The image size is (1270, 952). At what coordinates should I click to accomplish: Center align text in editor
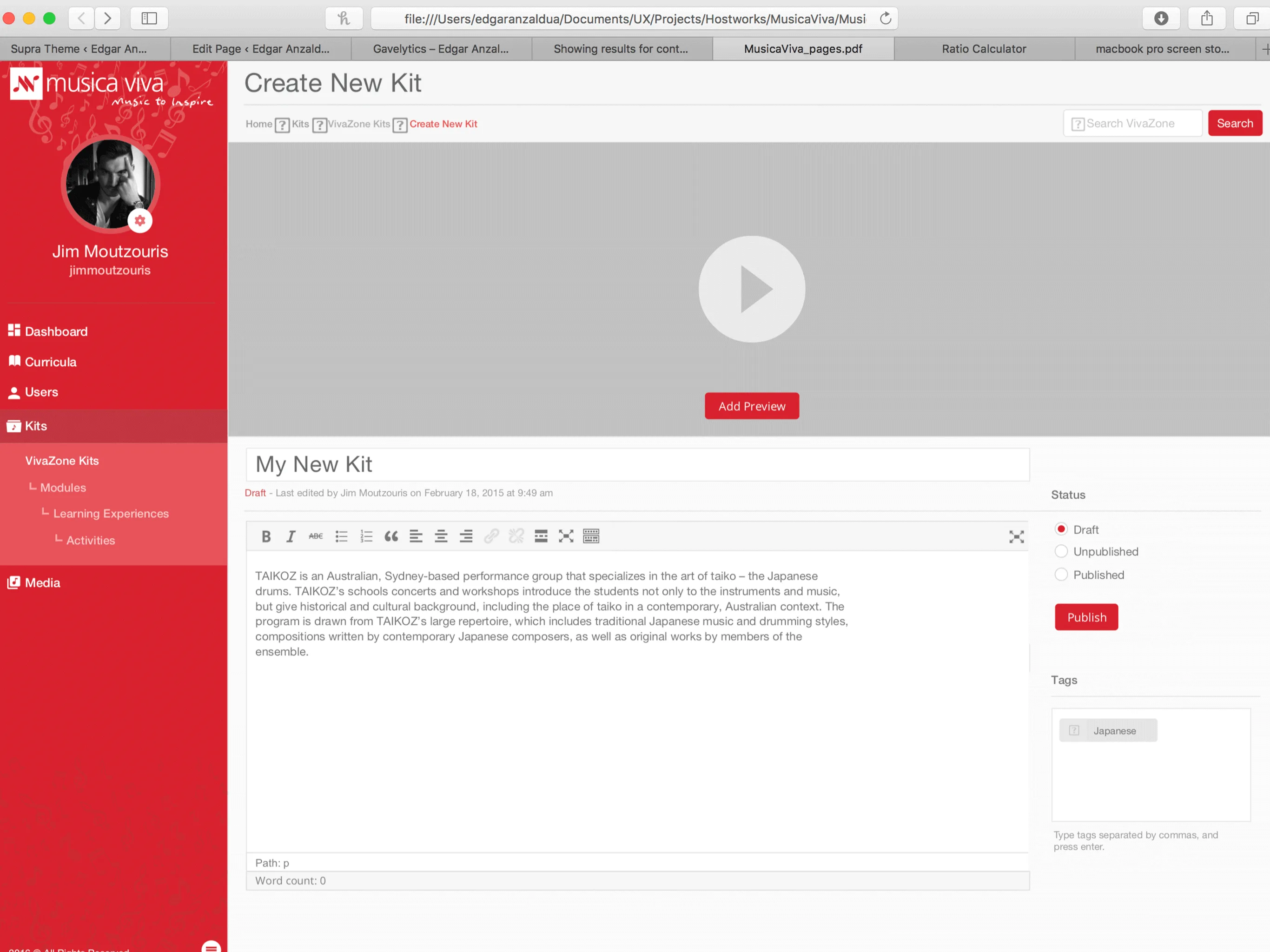coord(441,536)
